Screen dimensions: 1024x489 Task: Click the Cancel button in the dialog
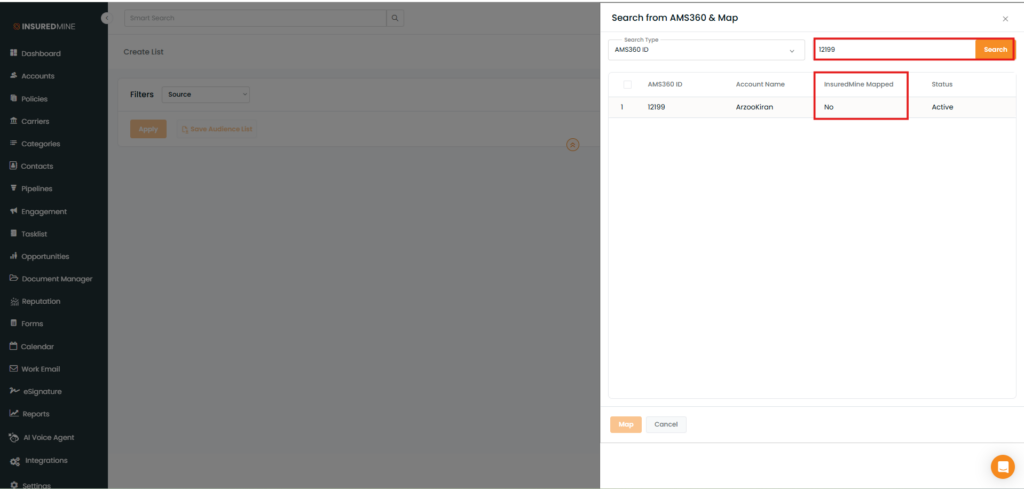click(x=666, y=424)
